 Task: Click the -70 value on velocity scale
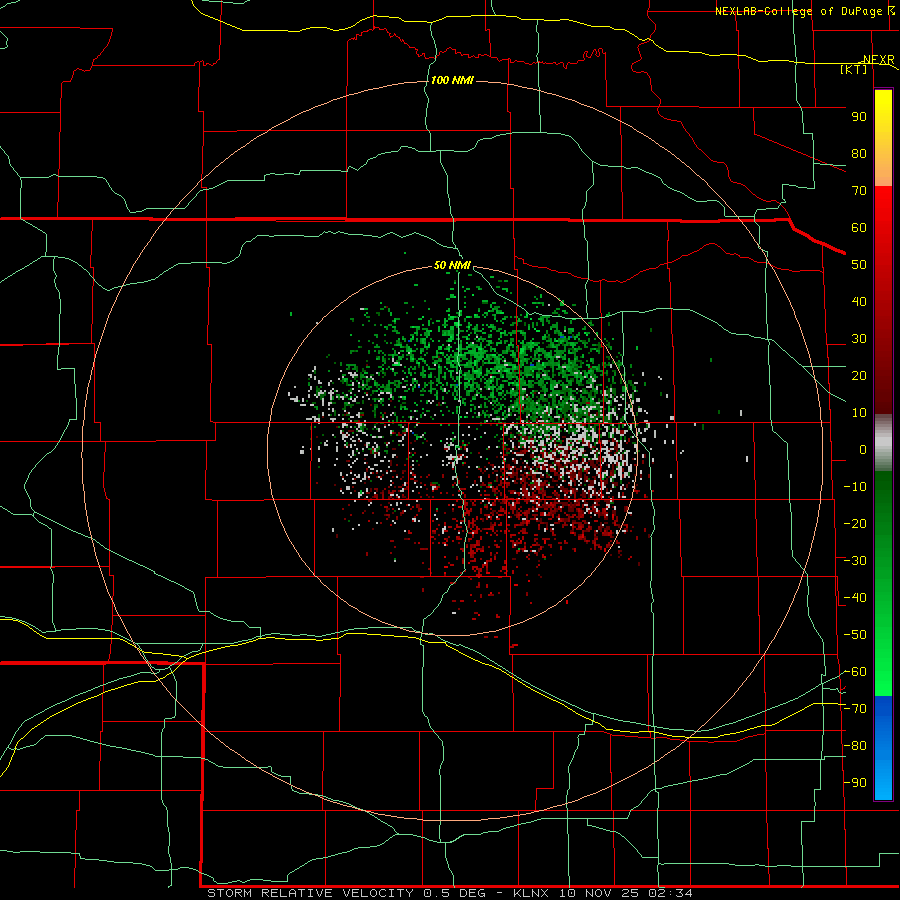[855, 709]
